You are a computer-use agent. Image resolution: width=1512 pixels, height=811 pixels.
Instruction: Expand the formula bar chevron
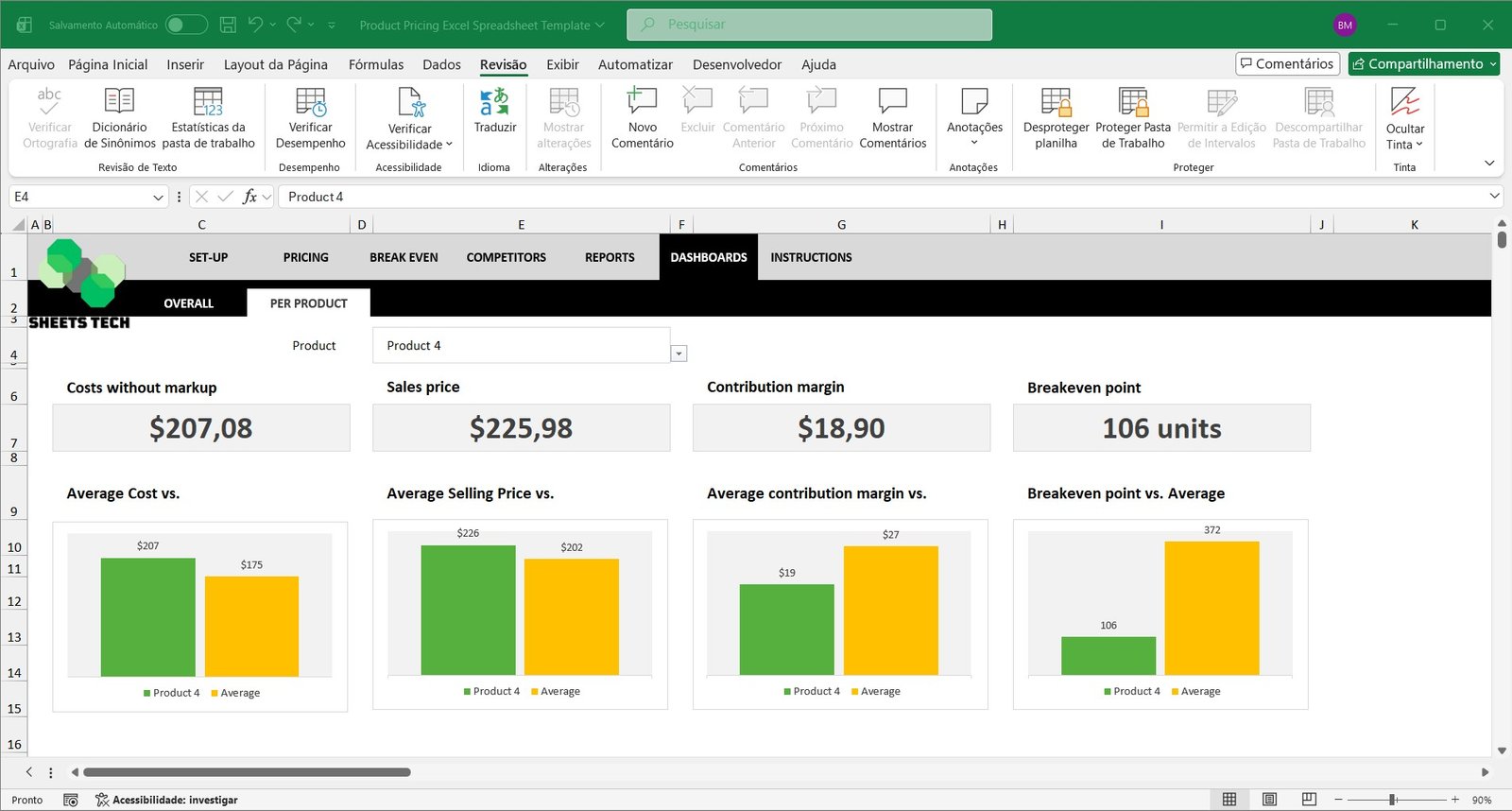point(1494,197)
